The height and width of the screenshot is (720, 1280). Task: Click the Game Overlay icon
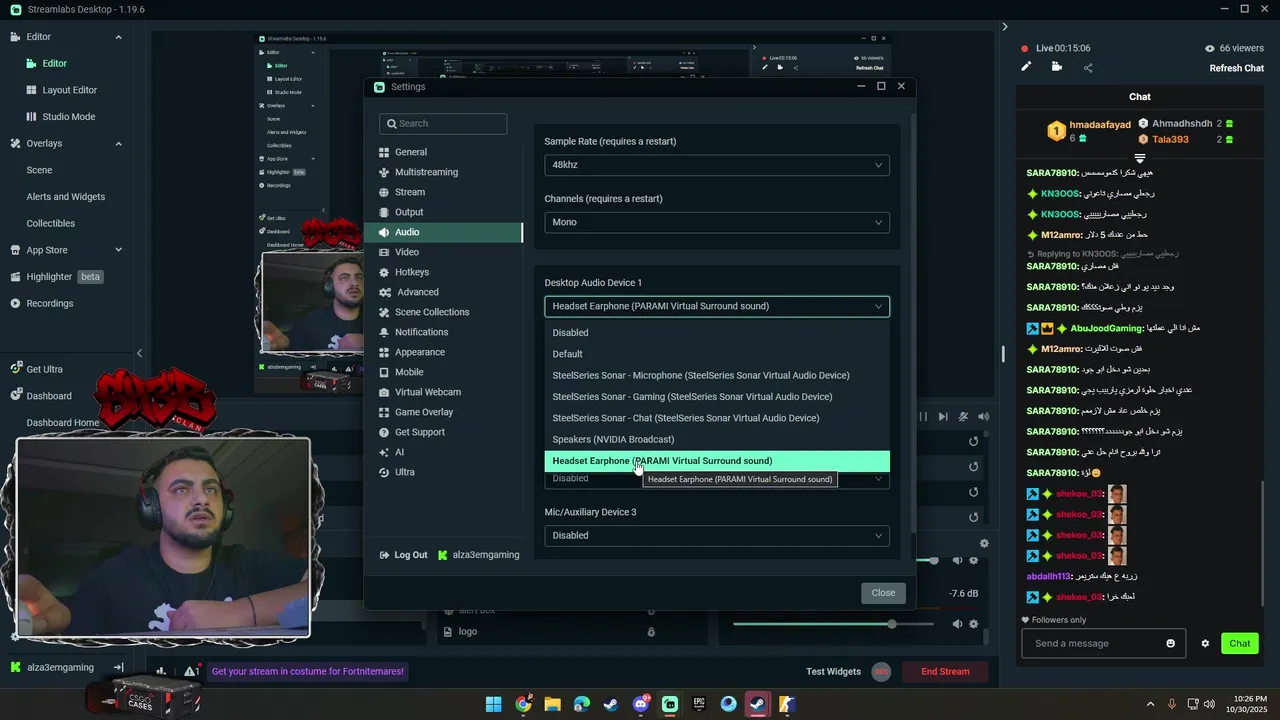(384, 412)
